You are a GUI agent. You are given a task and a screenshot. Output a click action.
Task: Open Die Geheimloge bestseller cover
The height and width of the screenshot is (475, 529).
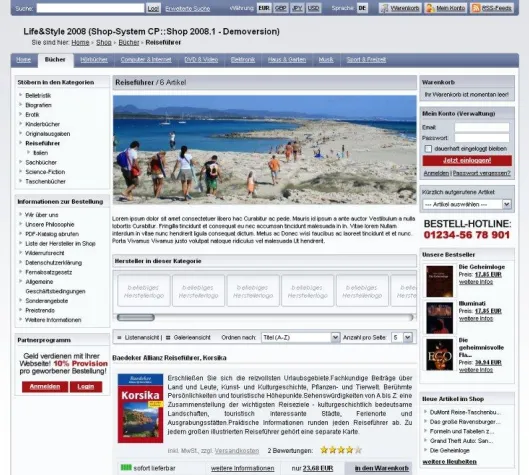click(x=439, y=281)
